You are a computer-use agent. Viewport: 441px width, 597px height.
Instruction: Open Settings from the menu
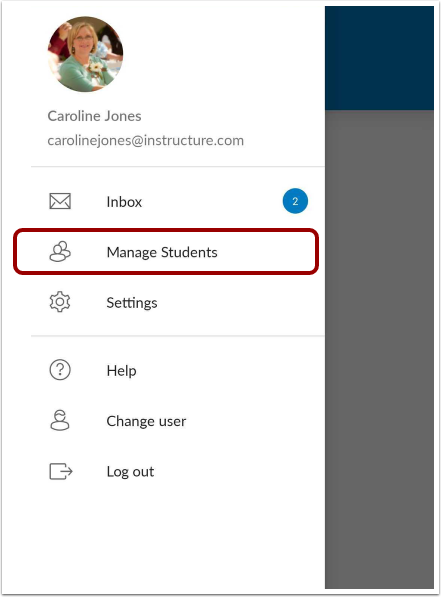point(178,303)
